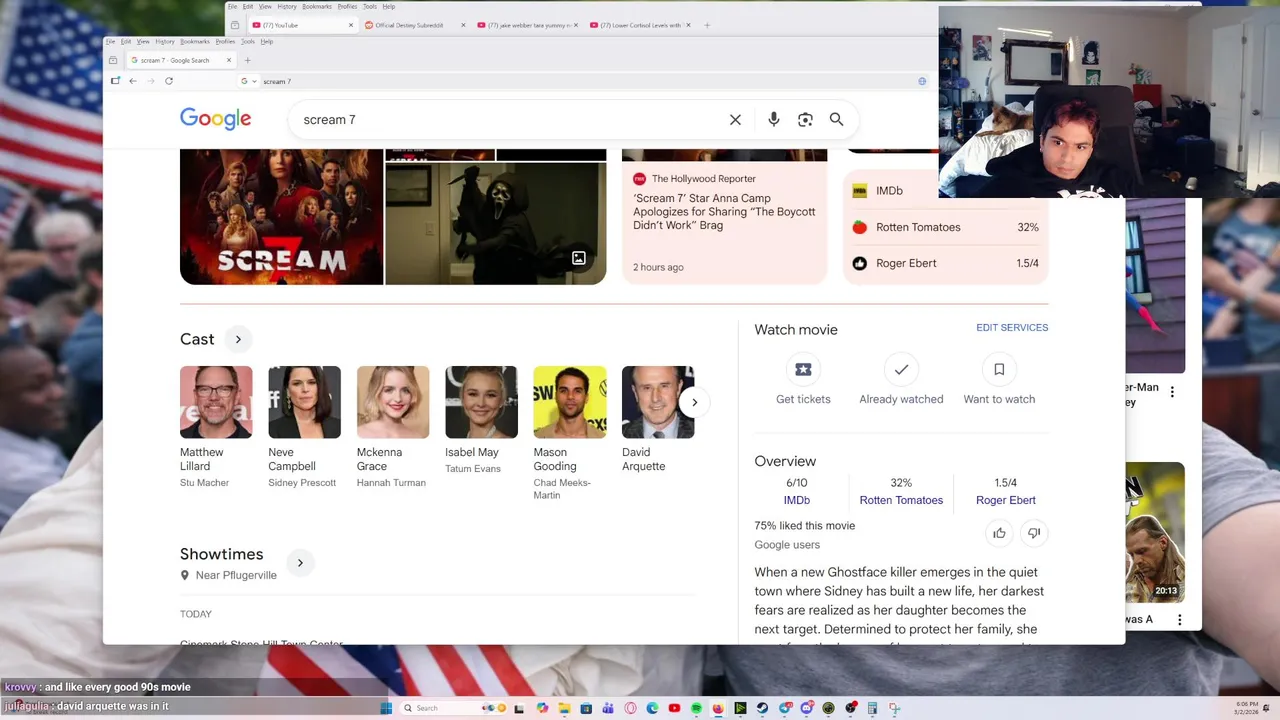Open Profiles menu in back Firefox window
This screenshot has height=720, width=1280.
[x=347, y=7]
